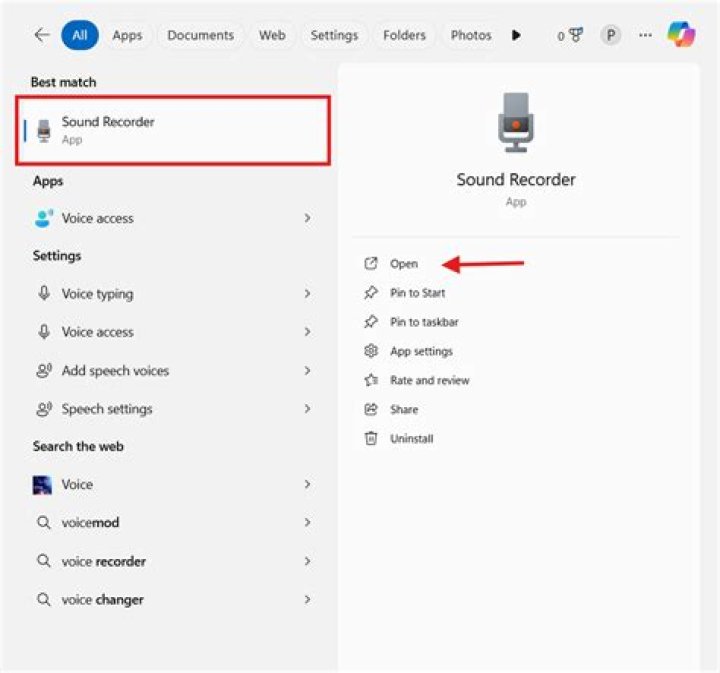Screen dimensions: 720x673
Task: Click the Add speech voices icon
Action: coord(44,370)
